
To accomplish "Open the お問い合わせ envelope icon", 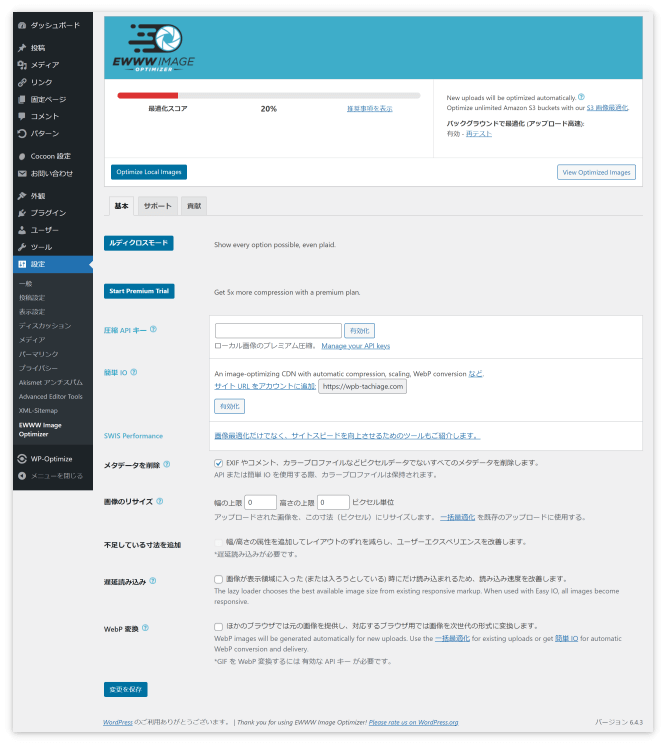I will tap(22, 174).
